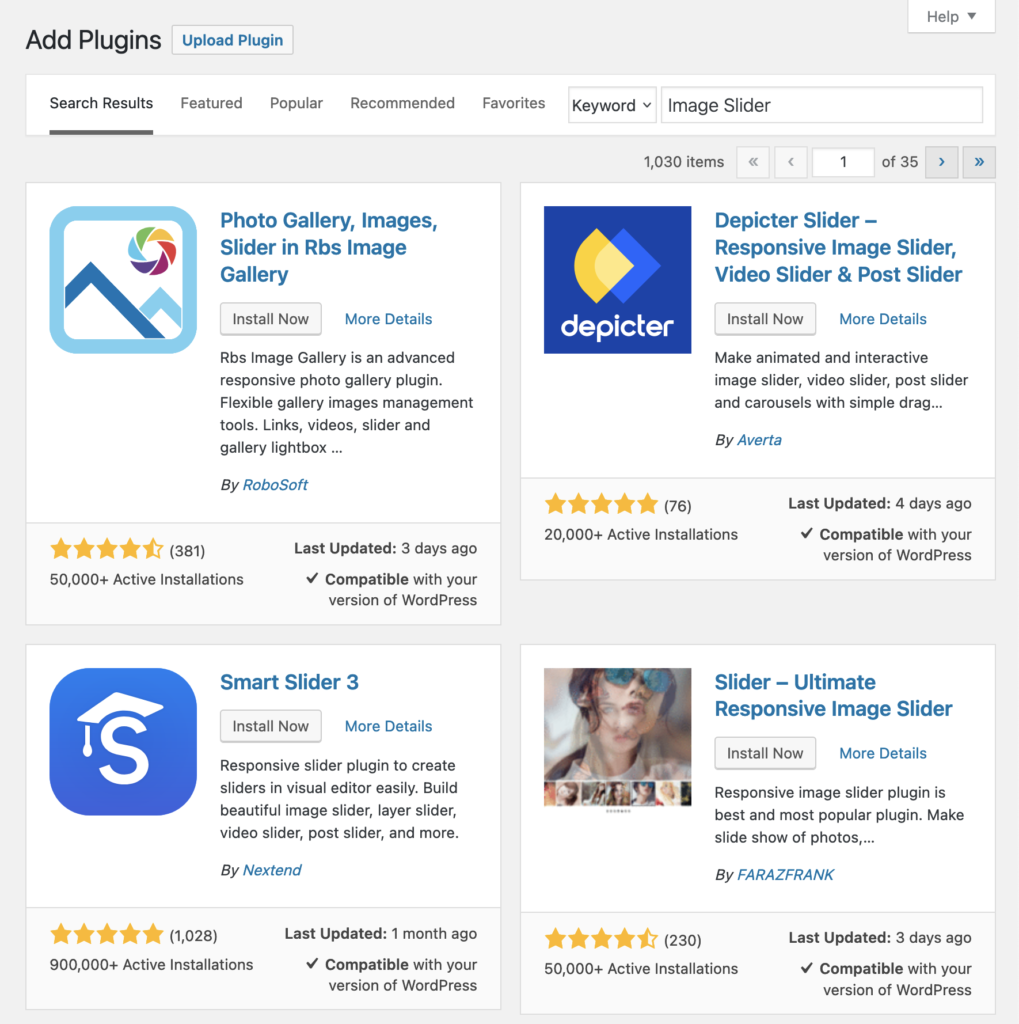Click the Upload Plugin button
1019x1024 pixels.
tap(232, 41)
